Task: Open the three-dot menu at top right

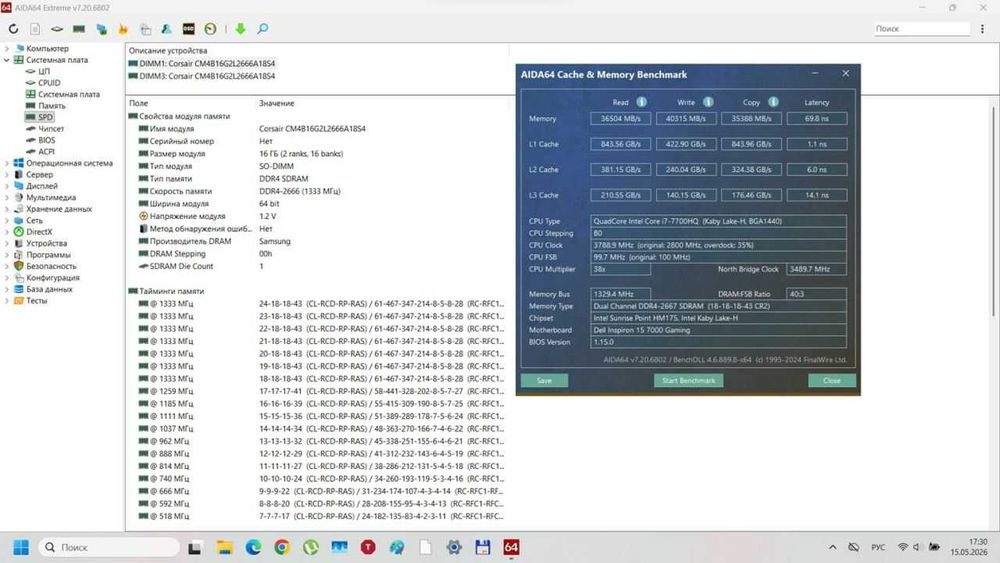Action: point(982,29)
